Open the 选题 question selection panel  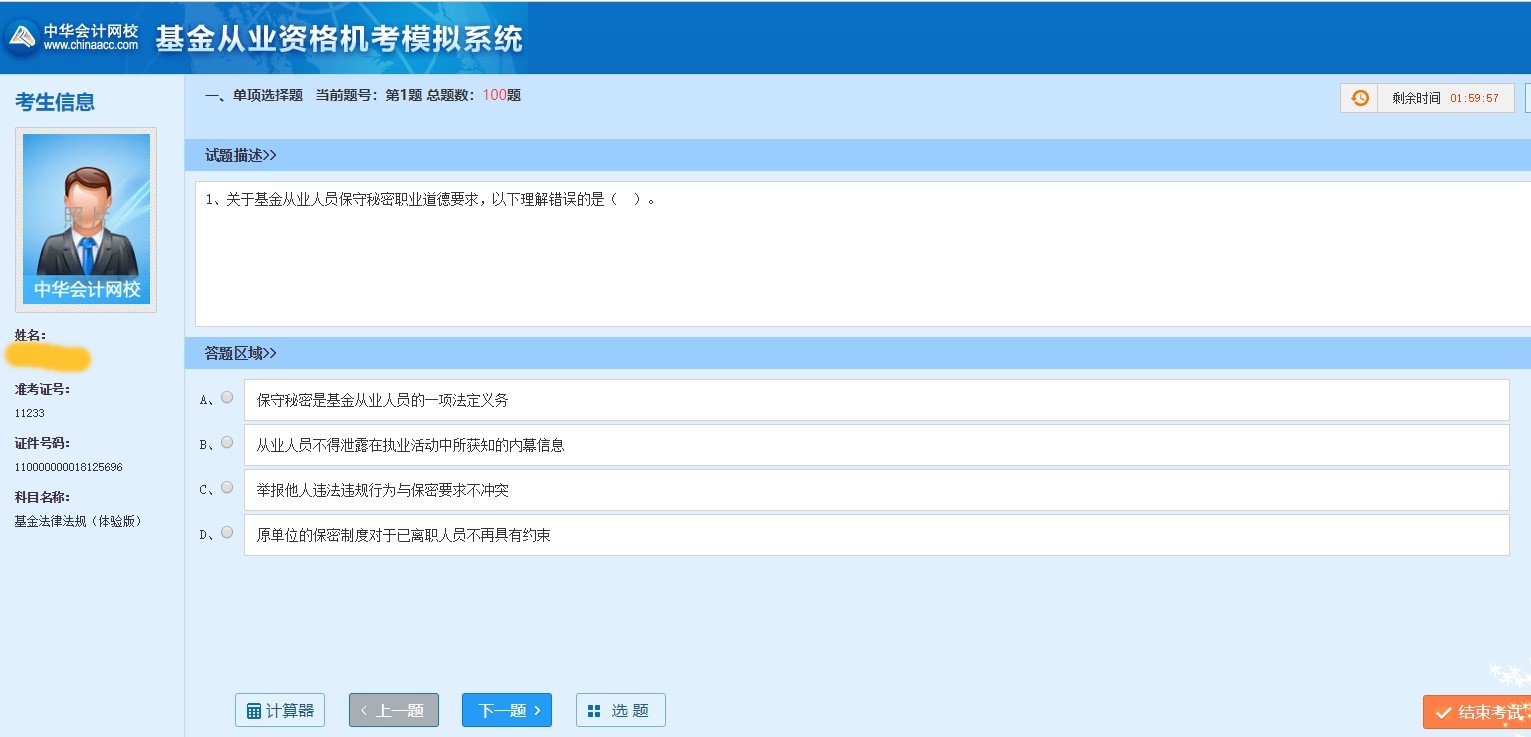[620, 710]
